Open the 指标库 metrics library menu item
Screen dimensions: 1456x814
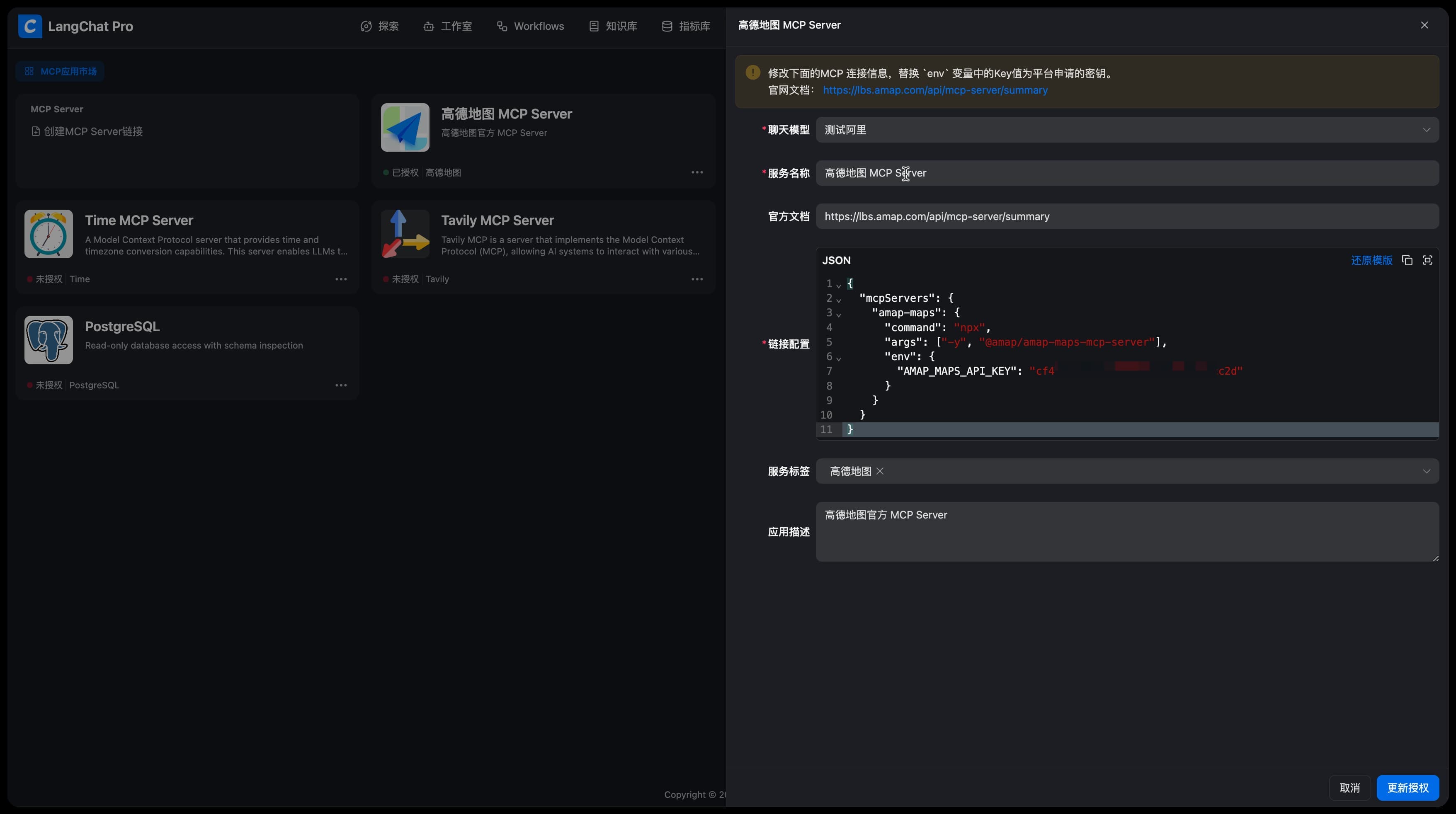tap(686, 26)
